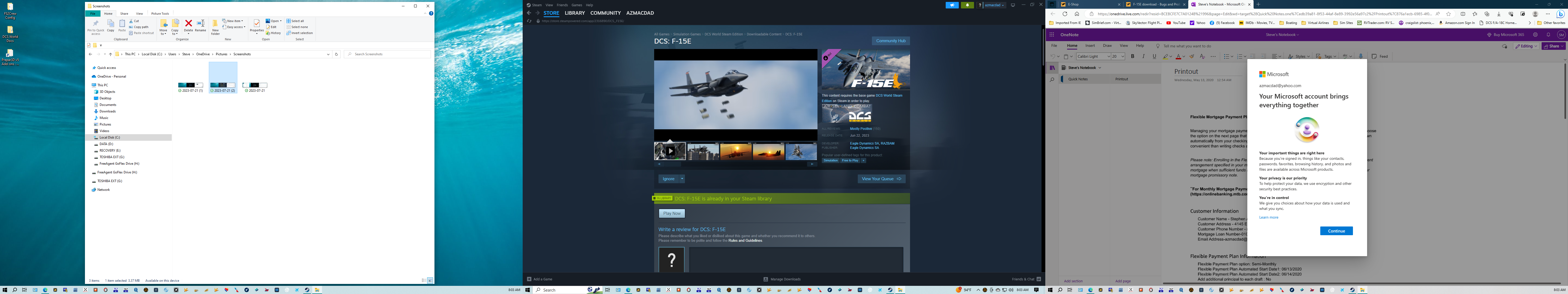This screenshot has width=1568, height=294.
Task: Click Dictate microphone in OneNote toolbar
Action: tap(1361, 56)
